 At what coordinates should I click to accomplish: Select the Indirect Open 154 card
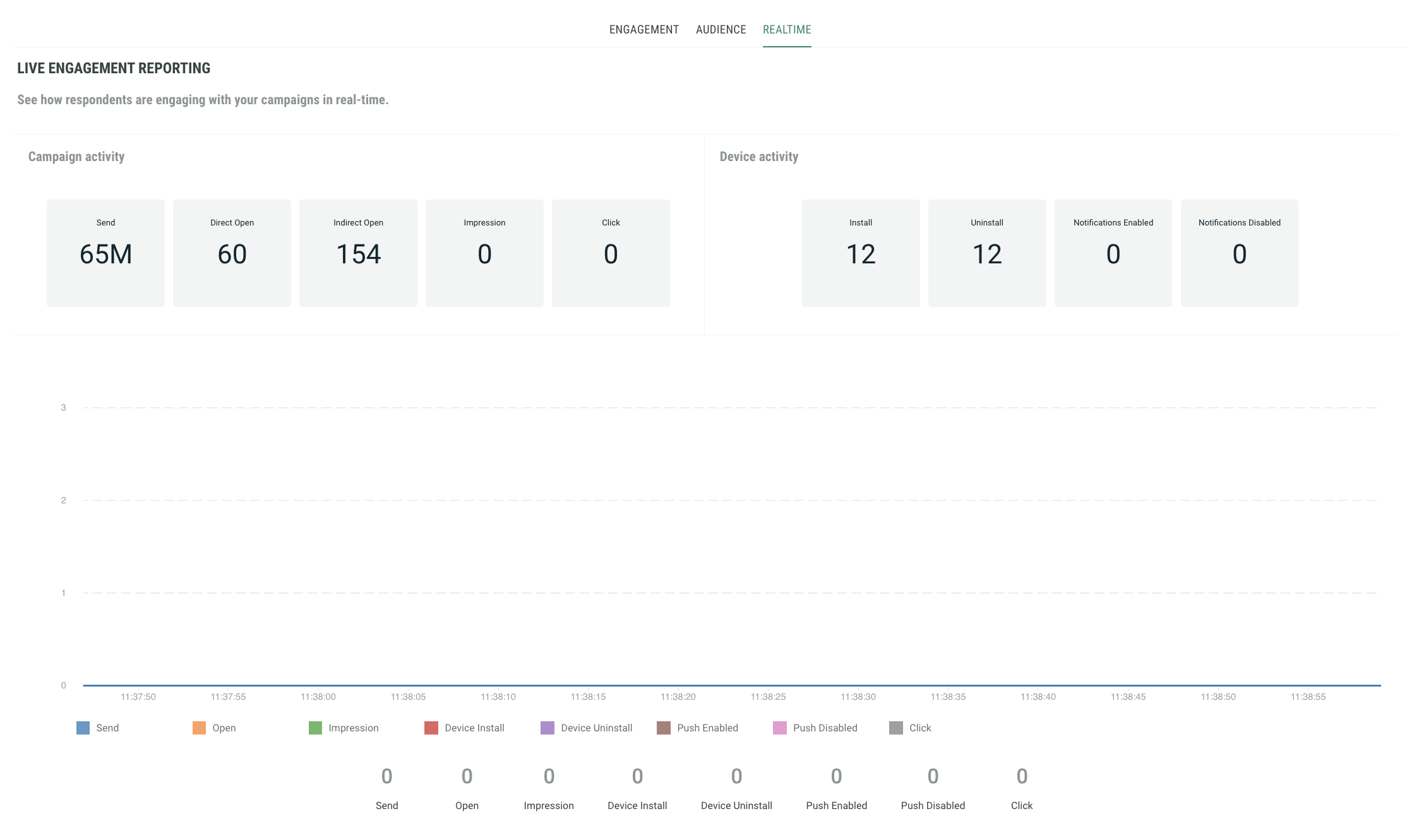(x=358, y=253)
